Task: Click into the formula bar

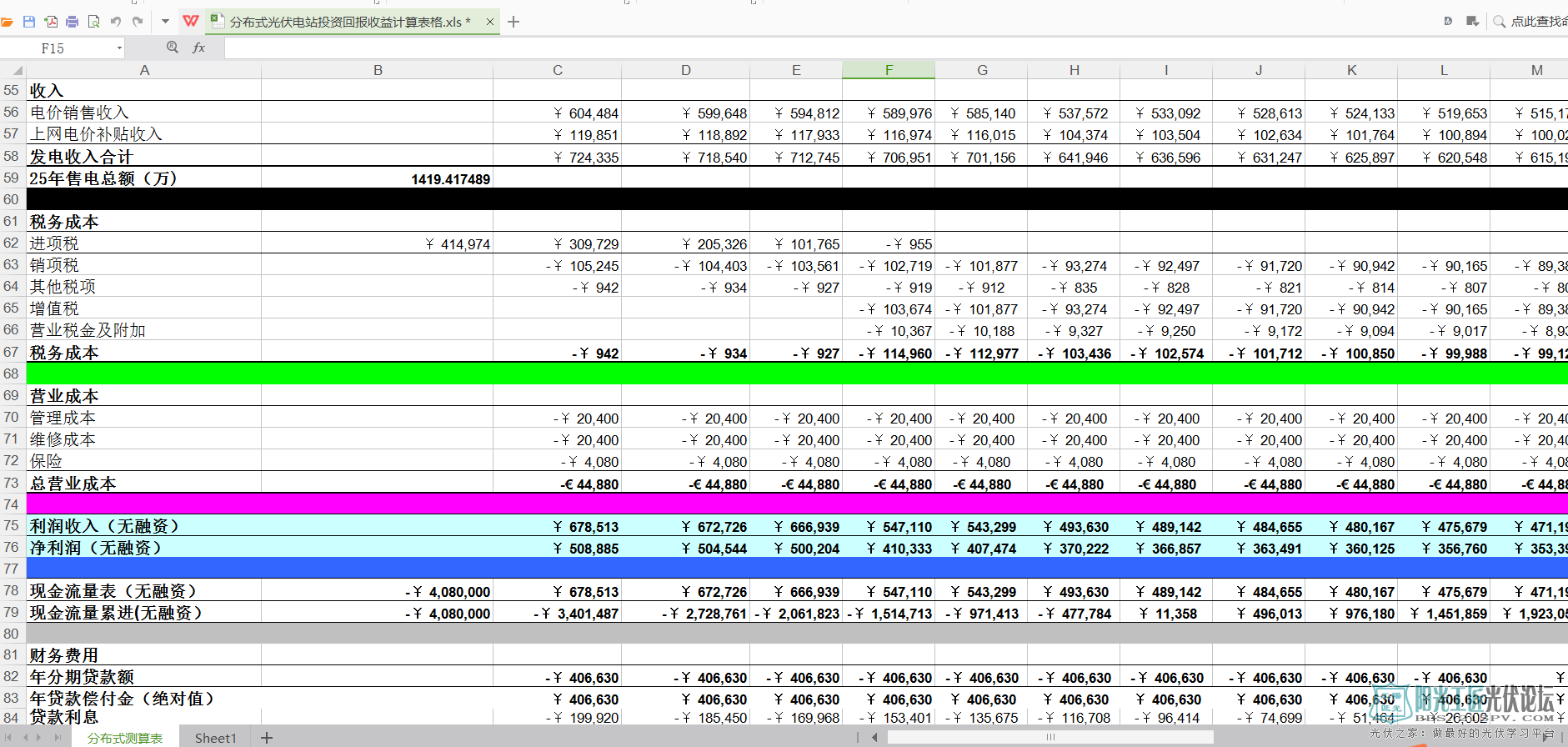Action: (895, 48)
